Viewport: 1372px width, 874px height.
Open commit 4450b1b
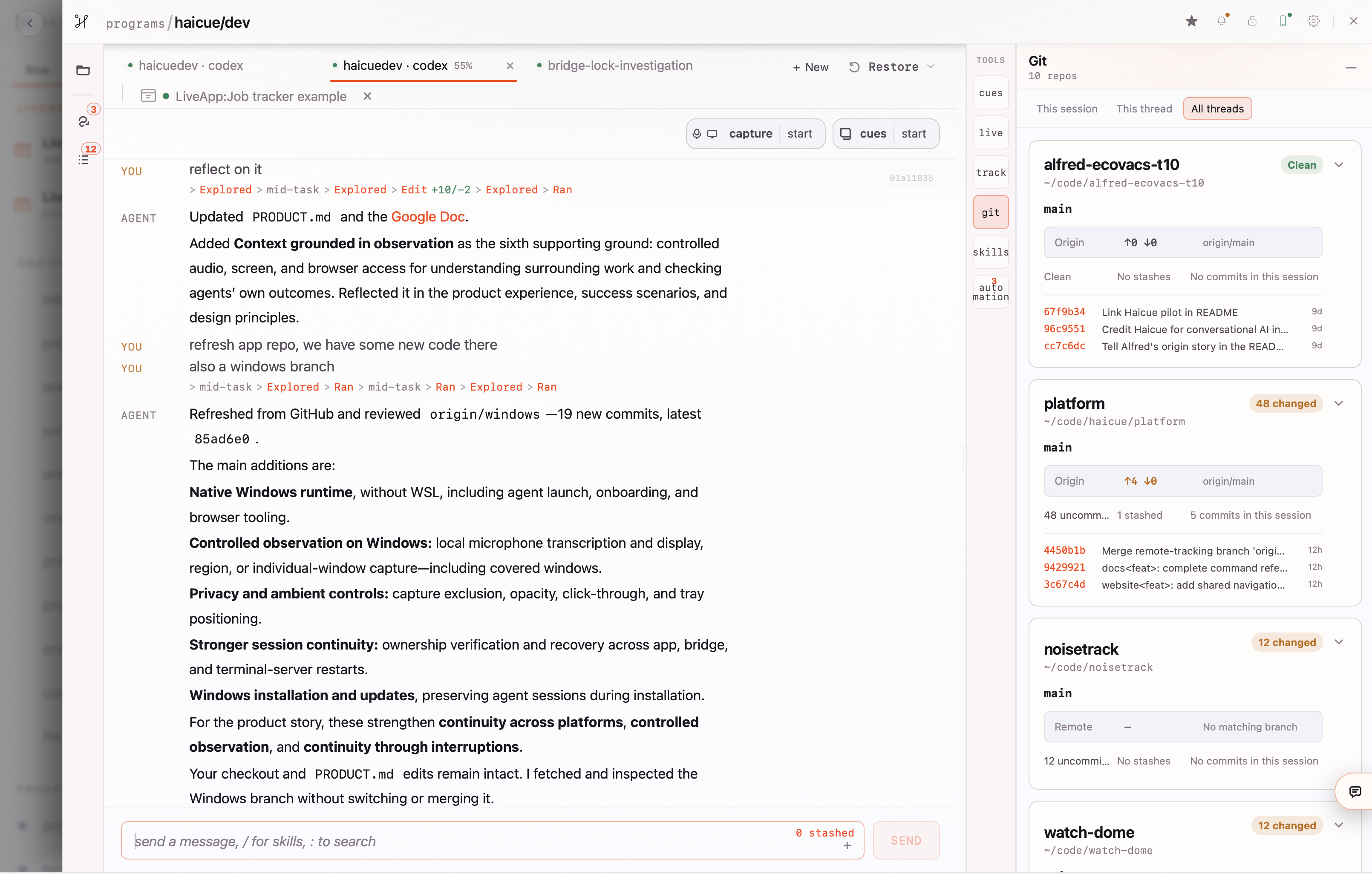click(1064, 551)
